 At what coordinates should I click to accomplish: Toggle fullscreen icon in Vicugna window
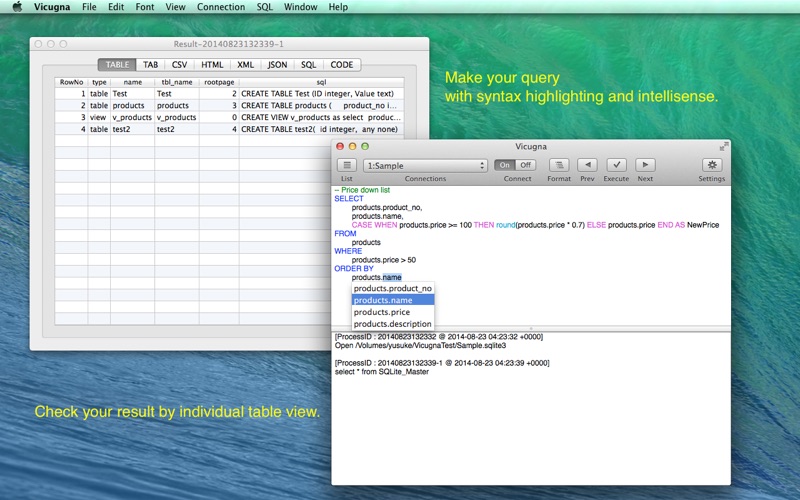click(x=723, y=146)
